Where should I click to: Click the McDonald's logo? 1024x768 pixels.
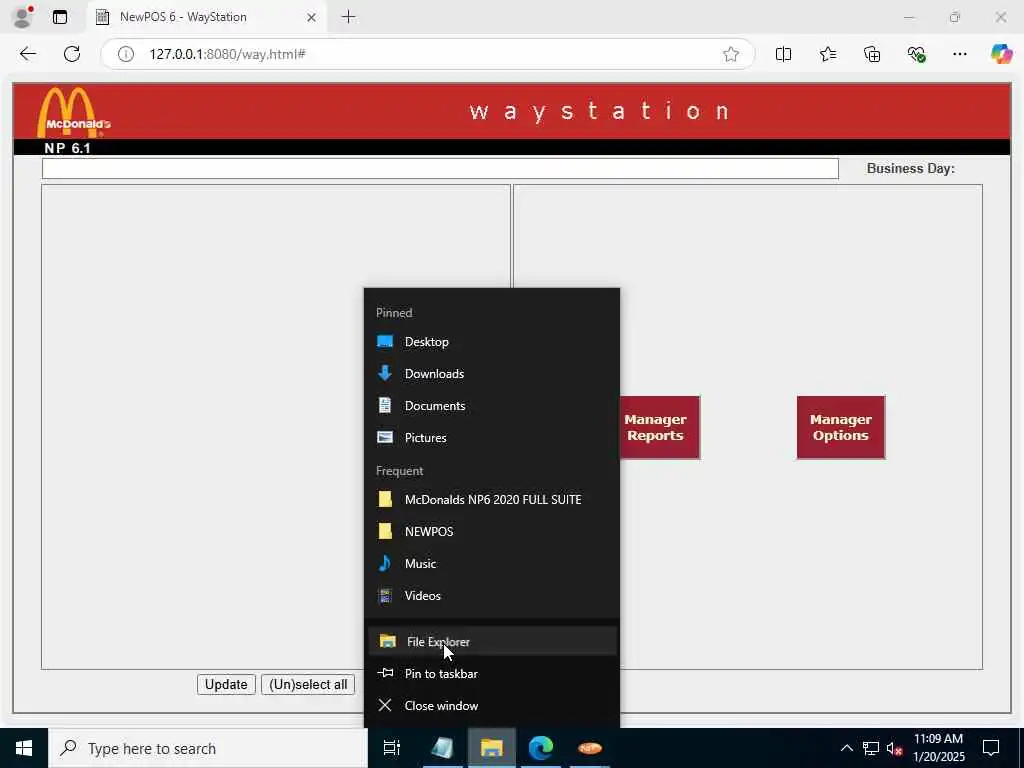coord(72,112)
